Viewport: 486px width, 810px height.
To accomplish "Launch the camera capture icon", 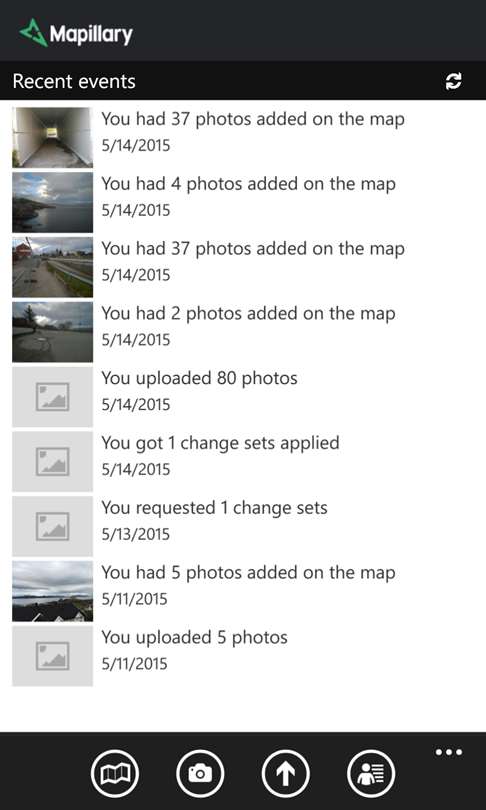I will pos(200,773).
